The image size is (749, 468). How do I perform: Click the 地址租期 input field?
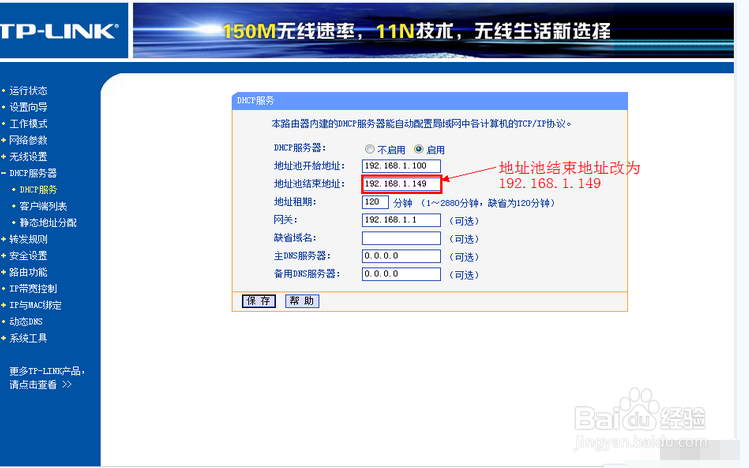(x=375, y=202)
